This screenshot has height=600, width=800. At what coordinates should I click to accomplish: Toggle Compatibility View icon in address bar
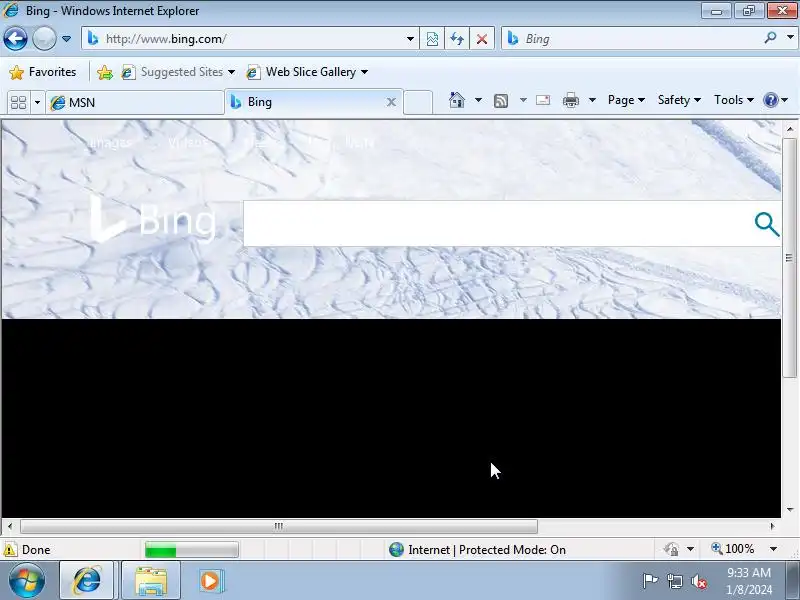pyautogui.click(x=432, y=39)
